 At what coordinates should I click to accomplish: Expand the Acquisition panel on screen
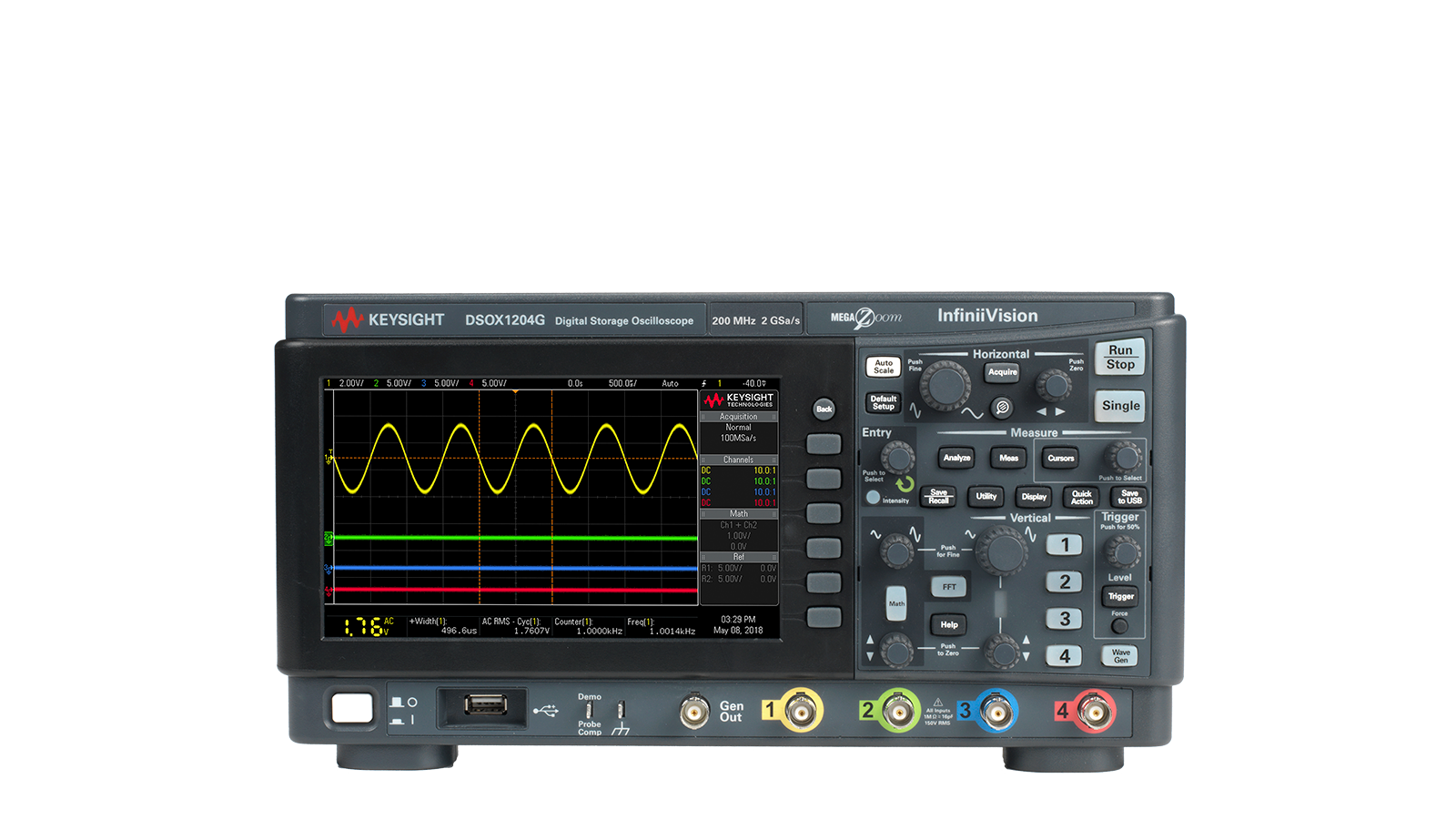pos(739,416)
